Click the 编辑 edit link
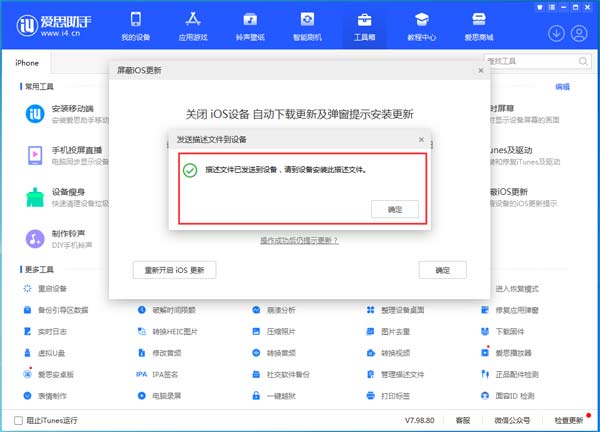 (x=562, y=87)
